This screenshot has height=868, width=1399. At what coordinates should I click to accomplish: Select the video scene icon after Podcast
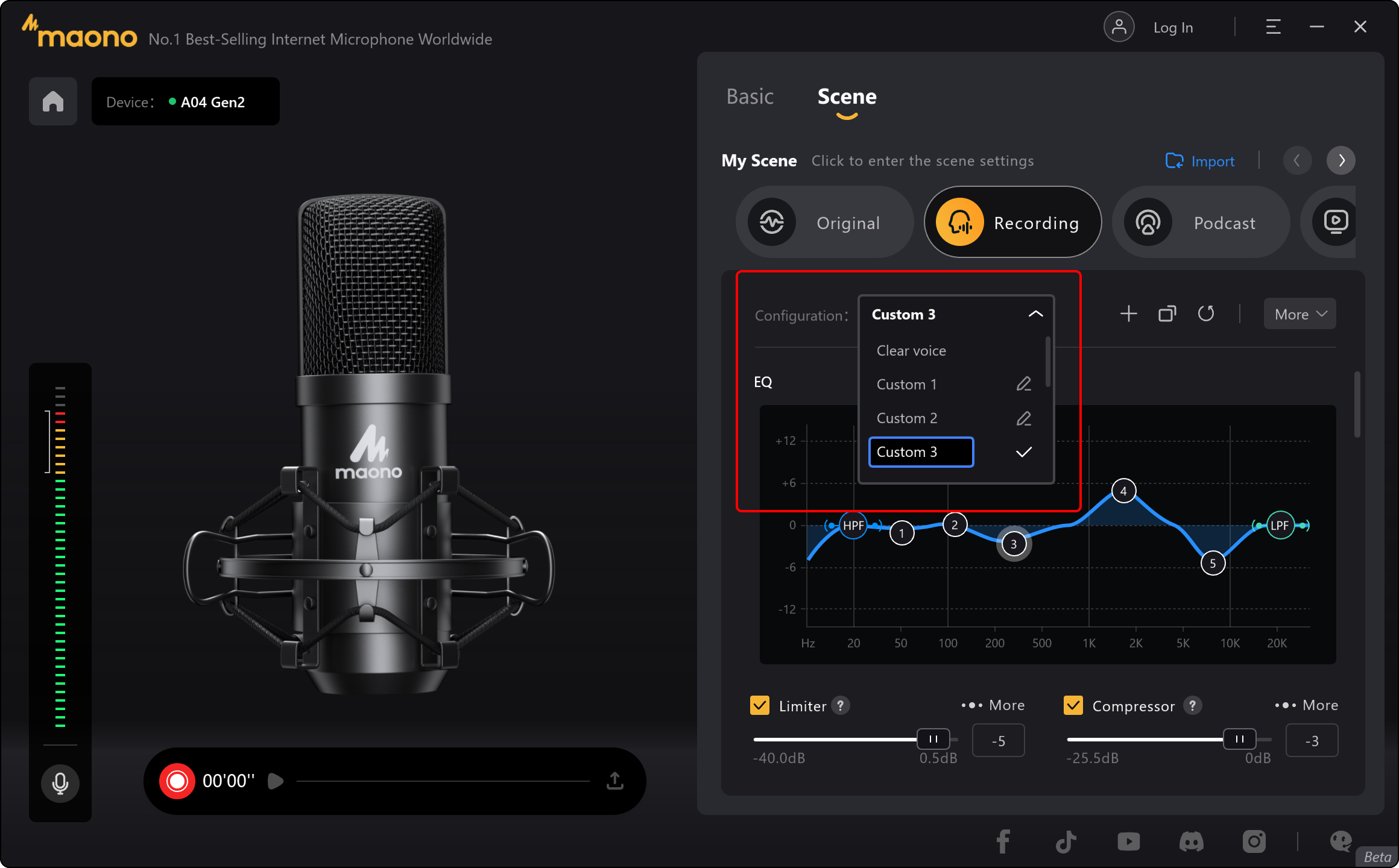tap(1335, 222)
